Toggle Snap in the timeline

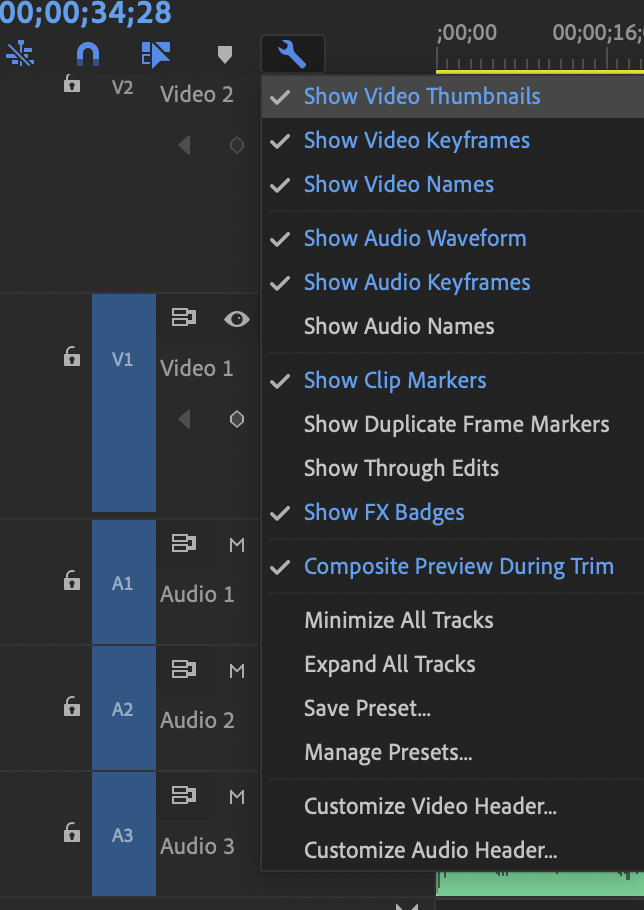click(87, 55)
